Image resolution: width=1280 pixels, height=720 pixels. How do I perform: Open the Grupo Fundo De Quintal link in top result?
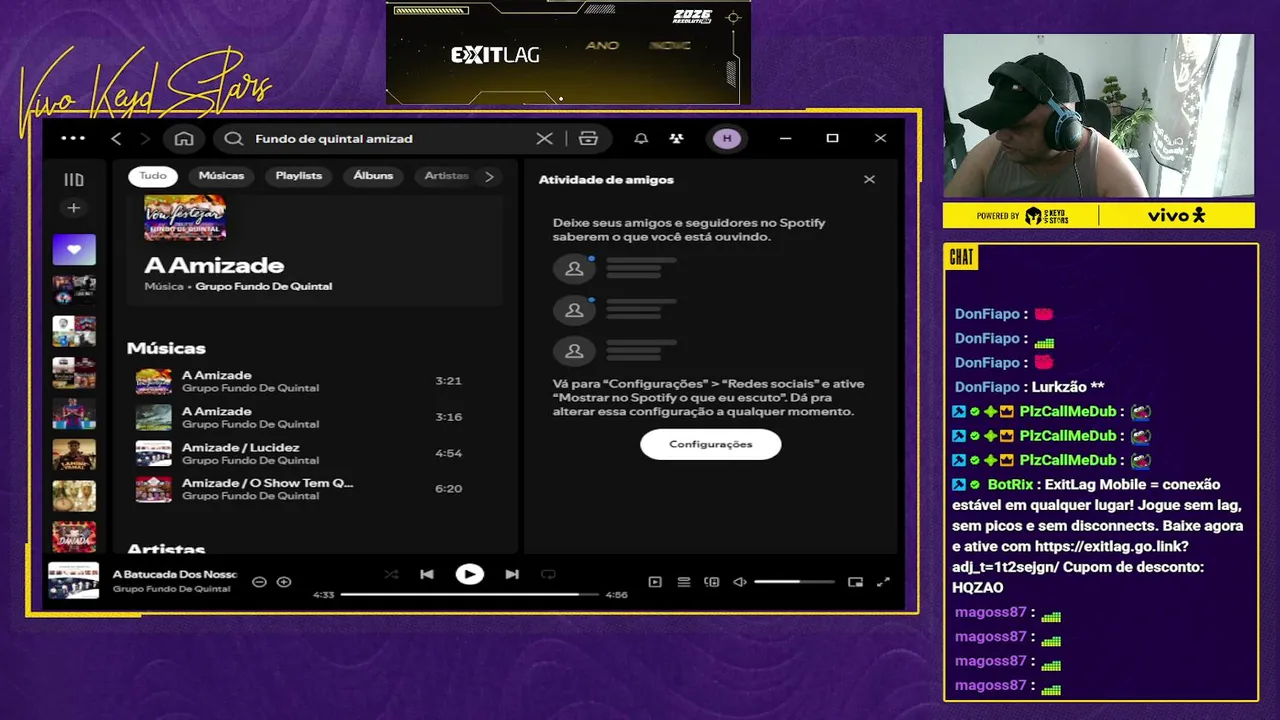click(264, 286)
